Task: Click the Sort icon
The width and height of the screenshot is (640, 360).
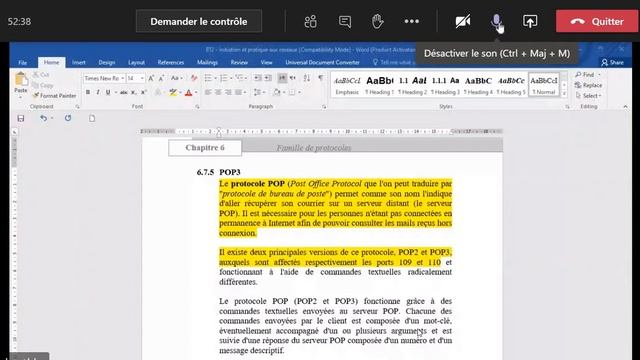Action: coord(307,78)
